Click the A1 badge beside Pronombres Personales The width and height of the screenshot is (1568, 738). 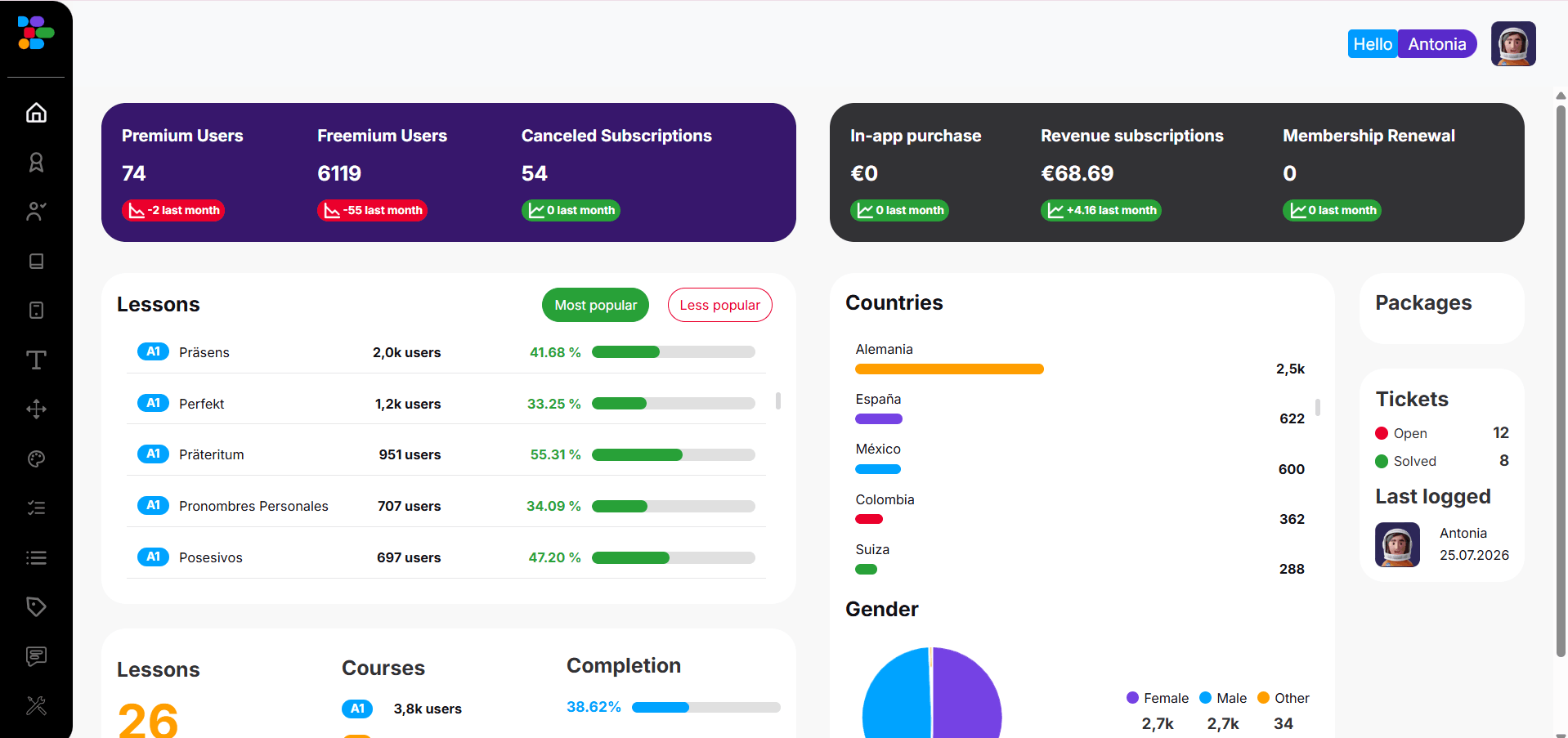[x=153, y=505]
